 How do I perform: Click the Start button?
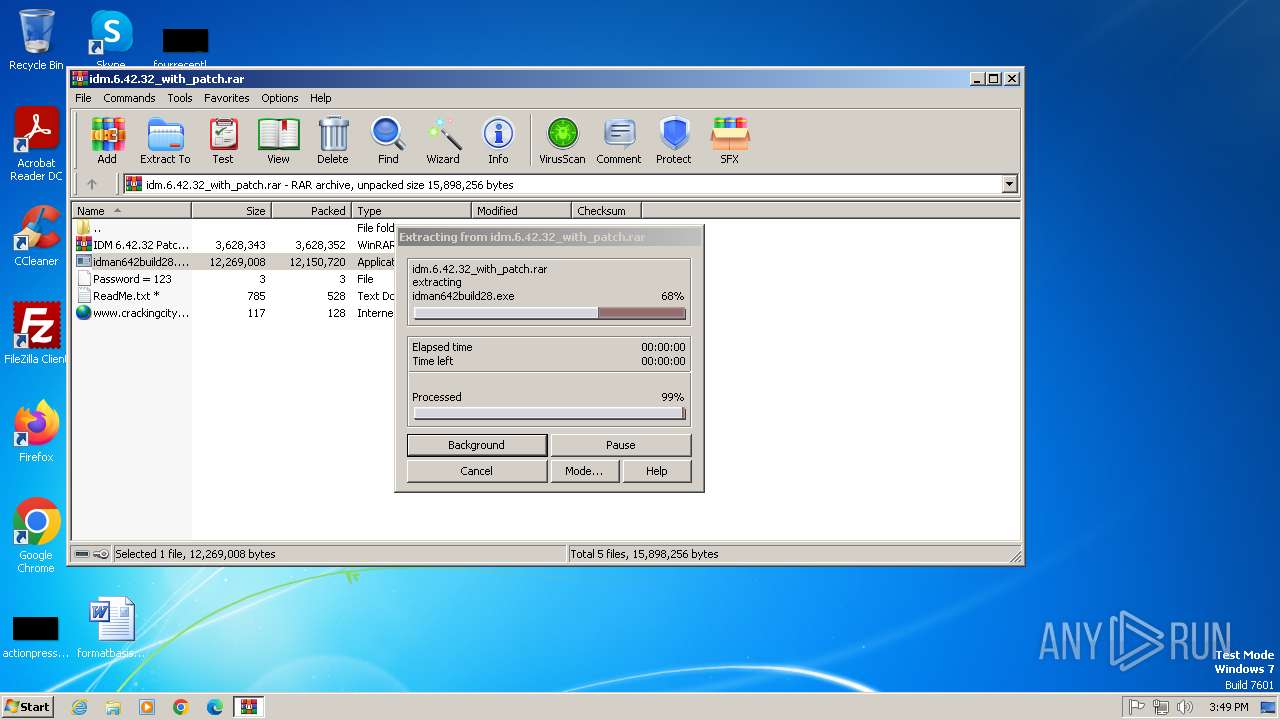pyautogui.click(x=28, y=707)
